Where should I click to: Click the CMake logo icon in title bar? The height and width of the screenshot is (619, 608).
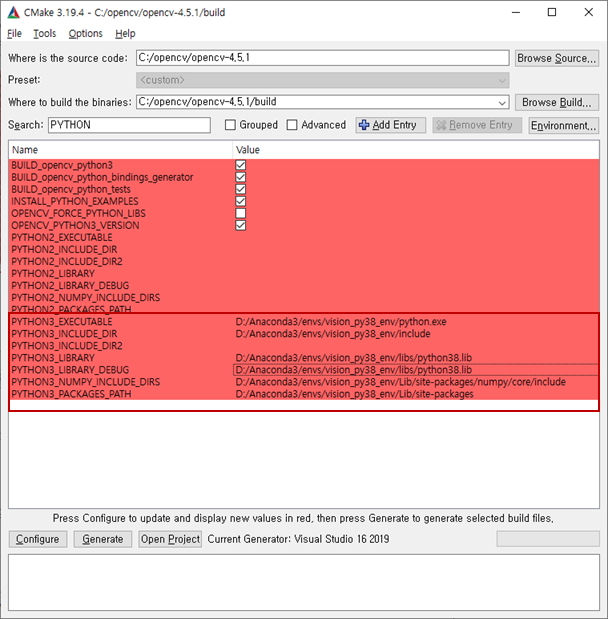click(x=13, y=12)
